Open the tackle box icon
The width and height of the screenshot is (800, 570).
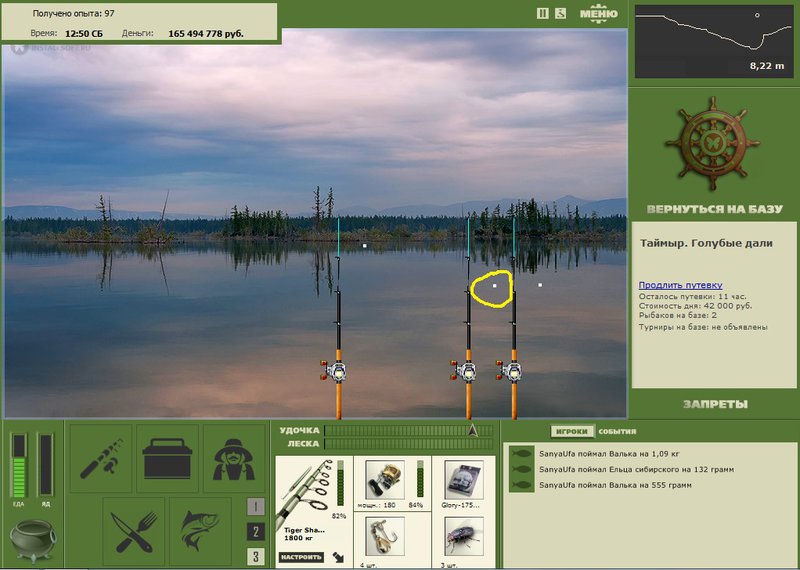tap(167, 459)
